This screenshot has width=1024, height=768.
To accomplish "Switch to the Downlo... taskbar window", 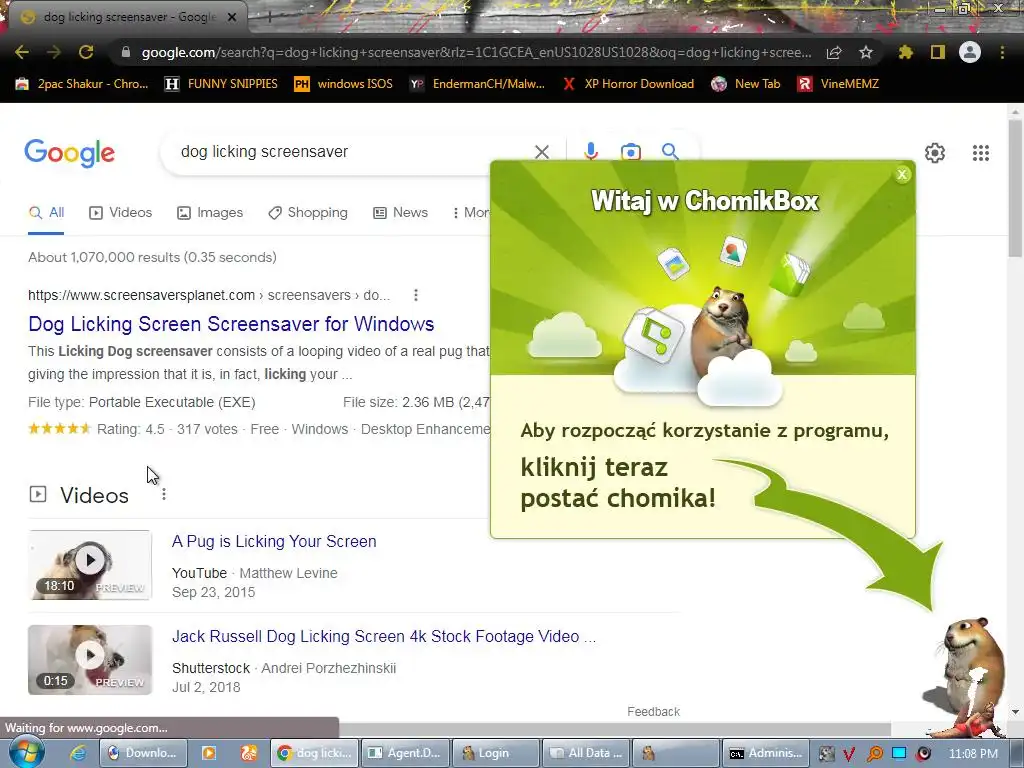I will click(144, 753).
